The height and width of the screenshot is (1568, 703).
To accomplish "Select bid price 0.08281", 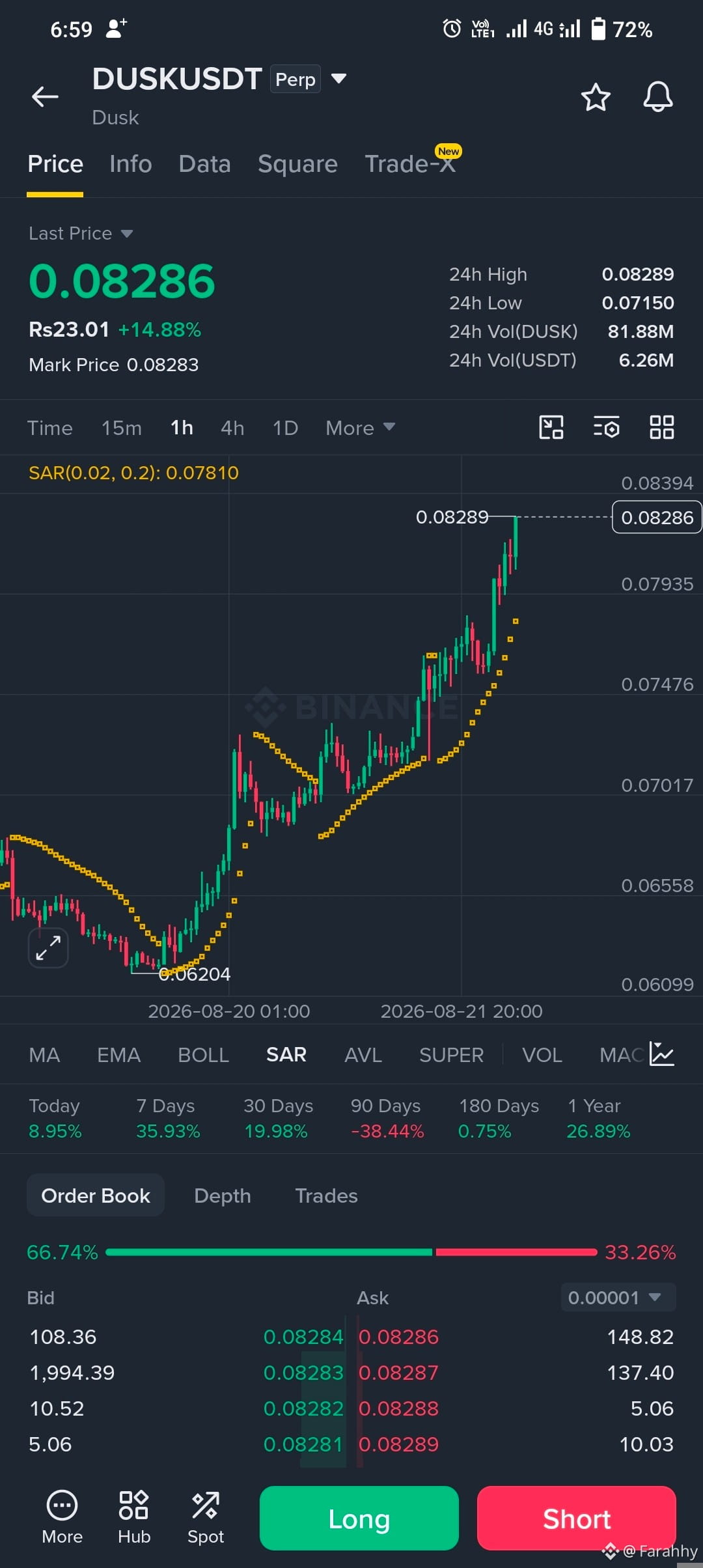I will click(x=303, y=1444).
